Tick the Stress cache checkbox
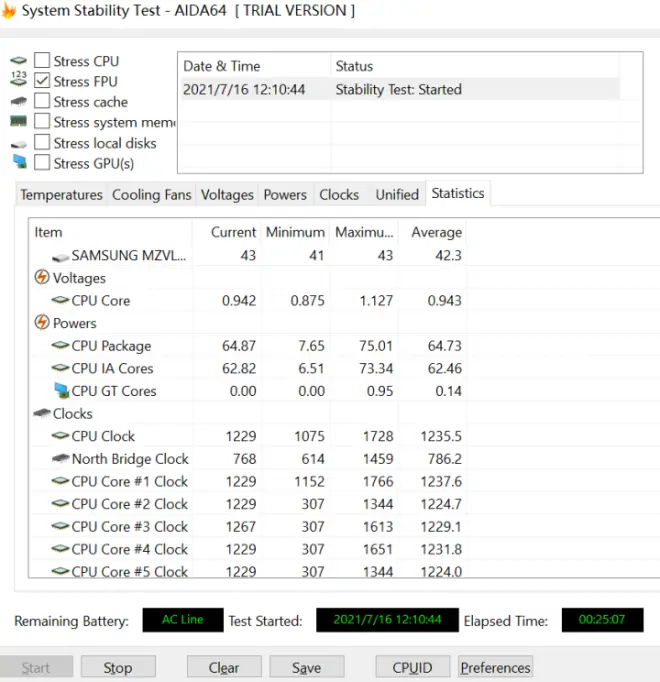 pyautogui.click(x=42, y=101)
